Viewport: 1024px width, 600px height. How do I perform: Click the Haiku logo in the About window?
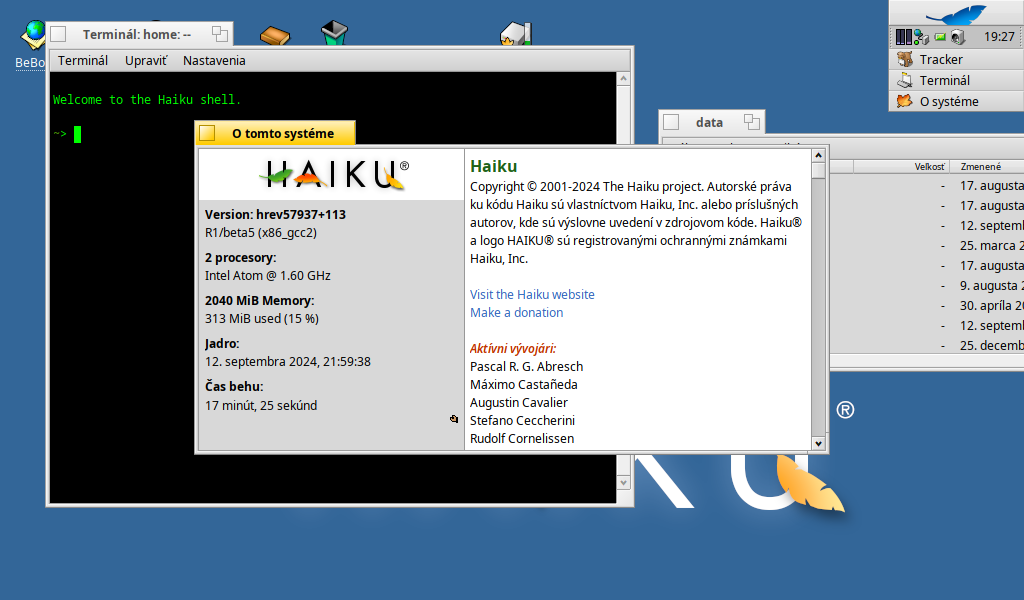pyautogui.click(x=334, y=174)
